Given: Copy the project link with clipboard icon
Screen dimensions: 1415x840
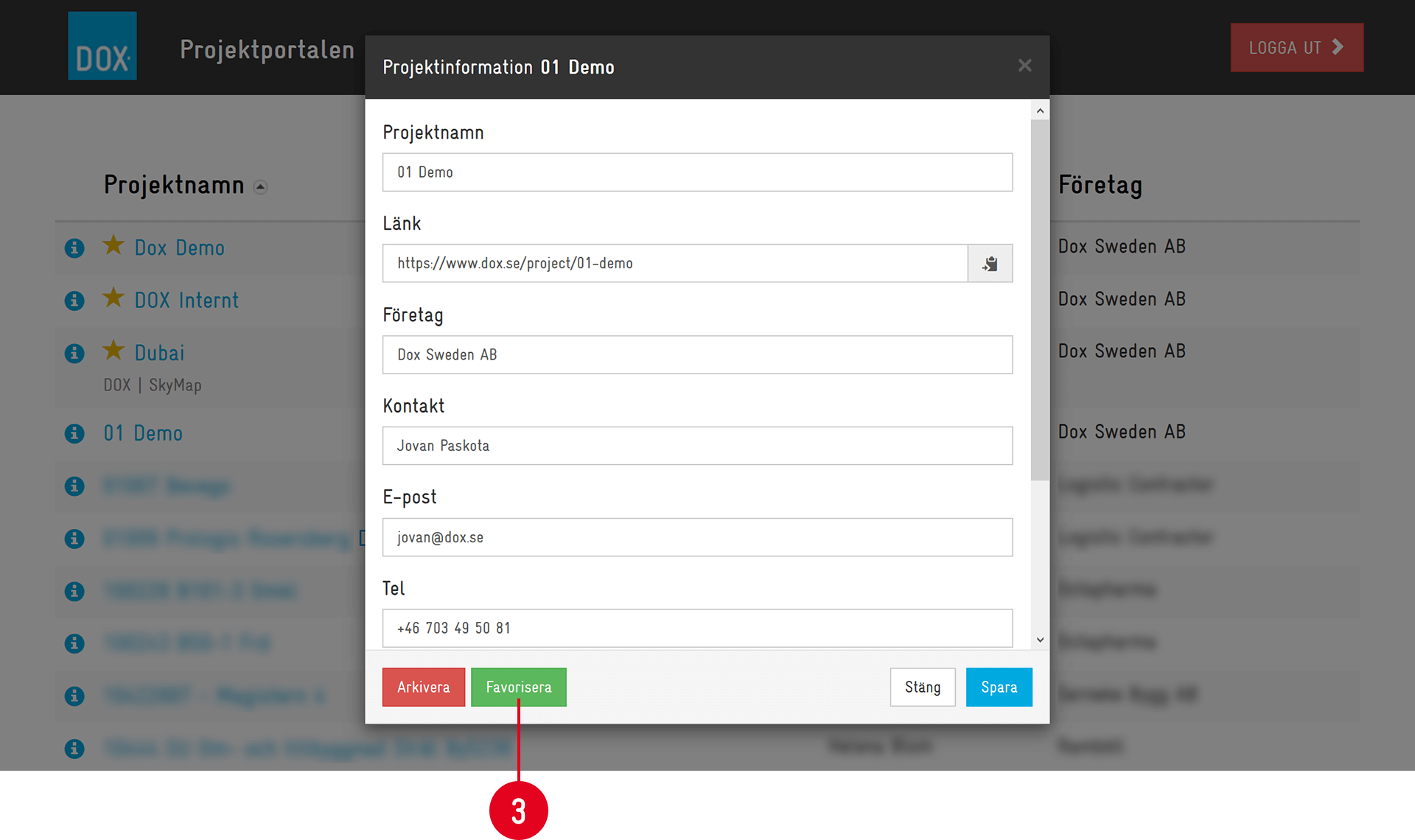Looking at the screenshot, I should (x=990, y=263).
